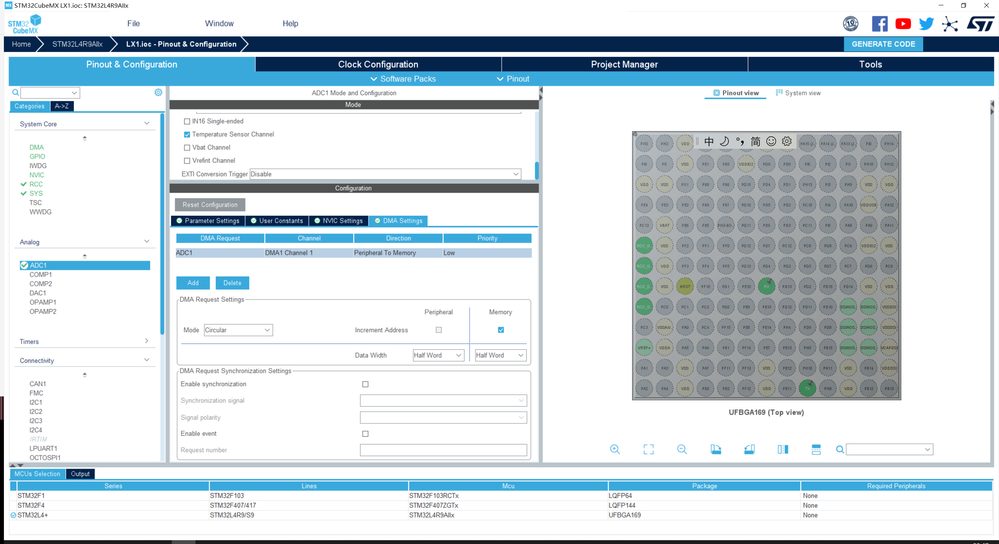This screenshot has width=999, height=544.
Task: Click the Request number input field
Action: tap(443, 450)
